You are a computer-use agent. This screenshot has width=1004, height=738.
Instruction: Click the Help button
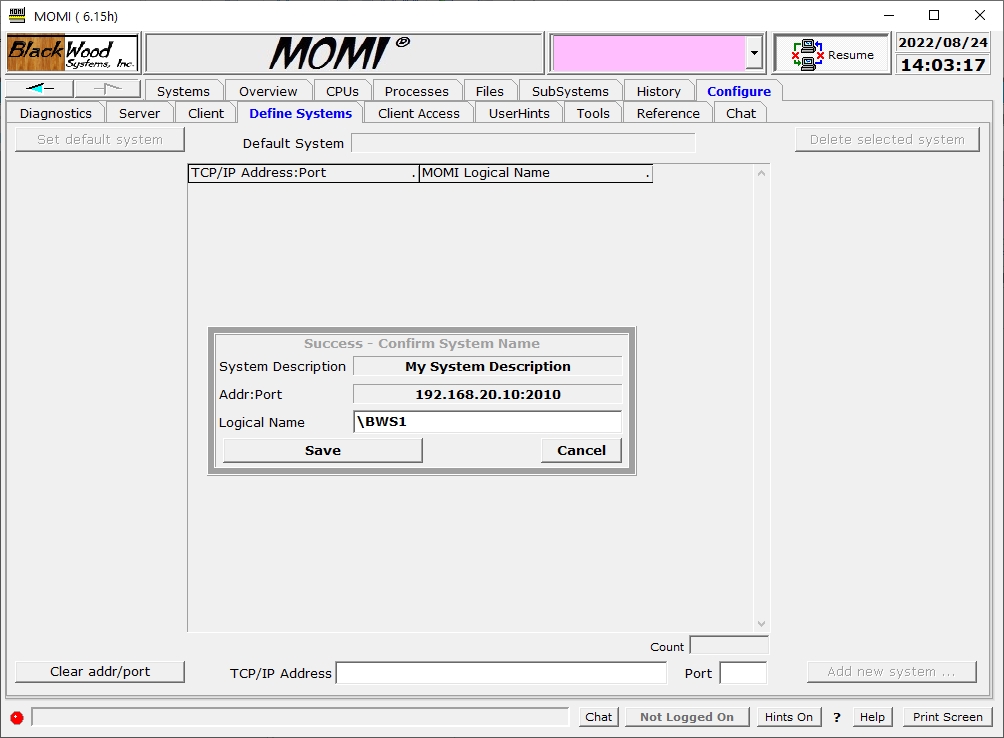pos(872,717)
